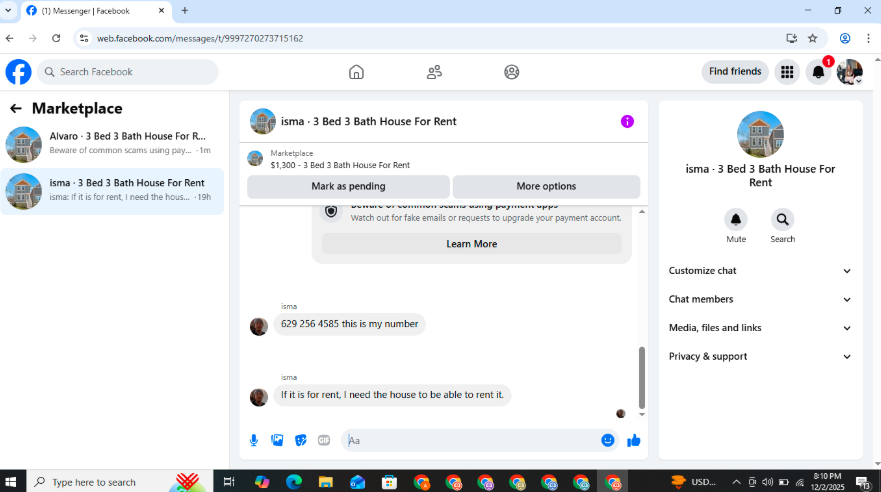Search in conversation with the magnifier icon
The width and height of the screenshot is (881, 492).
tap(782, 220)
